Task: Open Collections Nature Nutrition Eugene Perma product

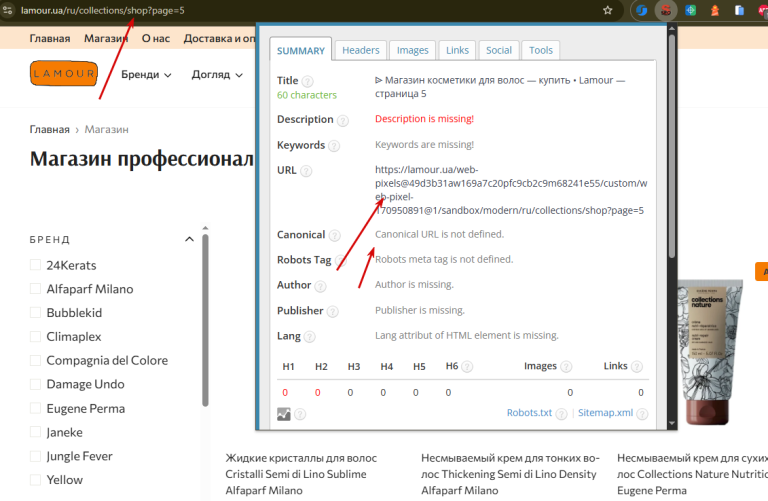Action: pos(692,474)
